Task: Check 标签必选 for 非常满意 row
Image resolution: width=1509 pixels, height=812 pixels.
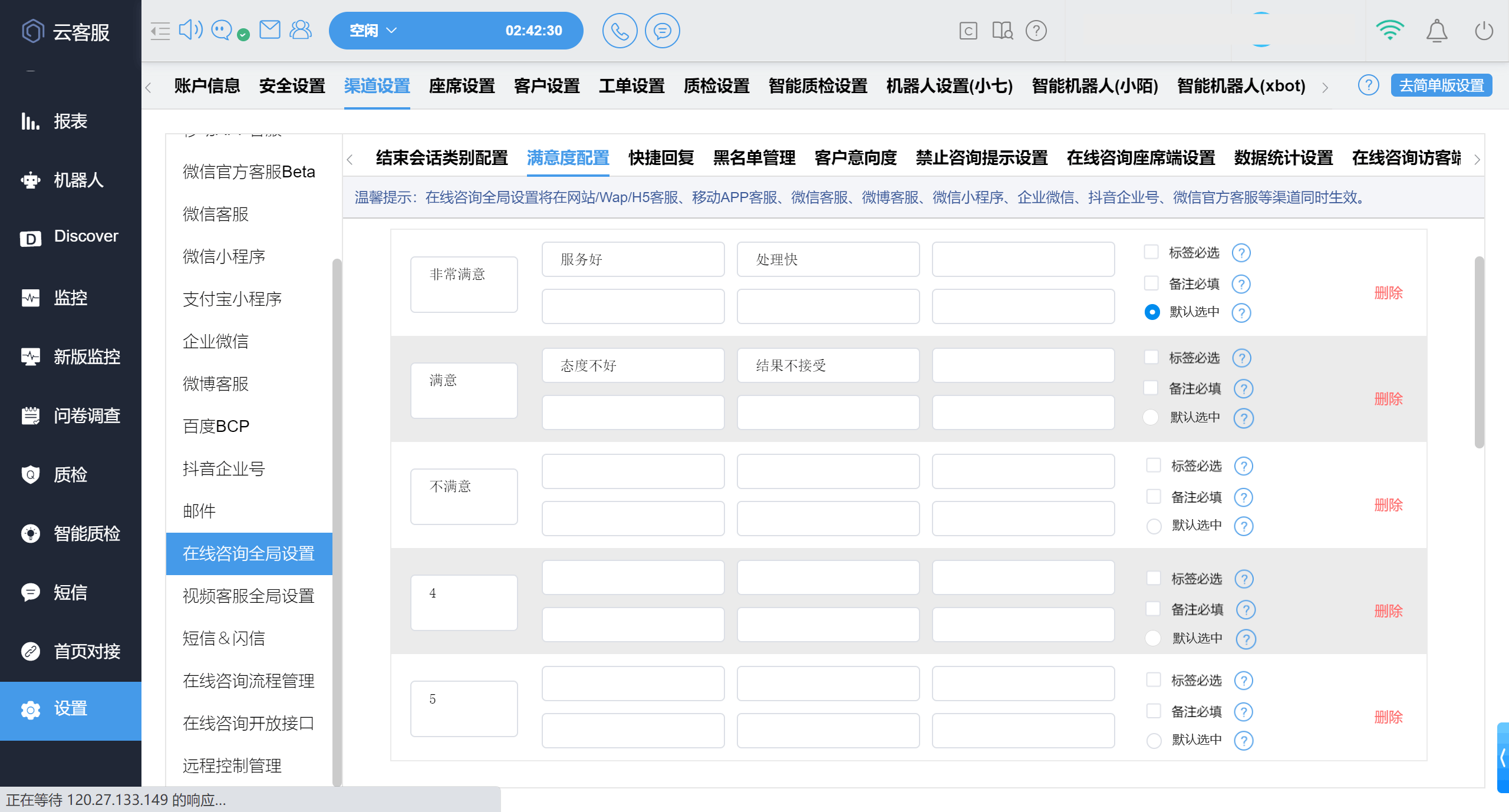Action: (x=1151, y=252)
